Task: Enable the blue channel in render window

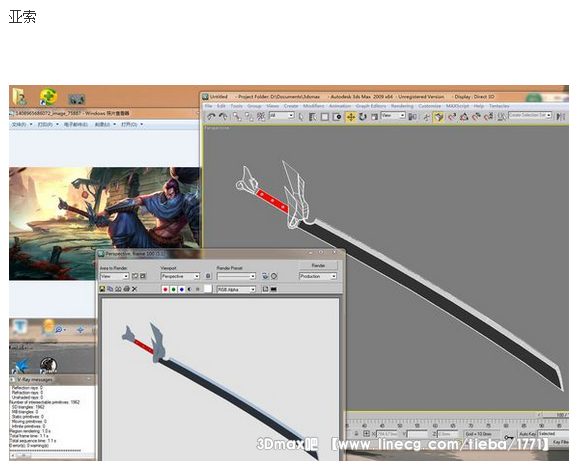Action: tap(181, 289)
